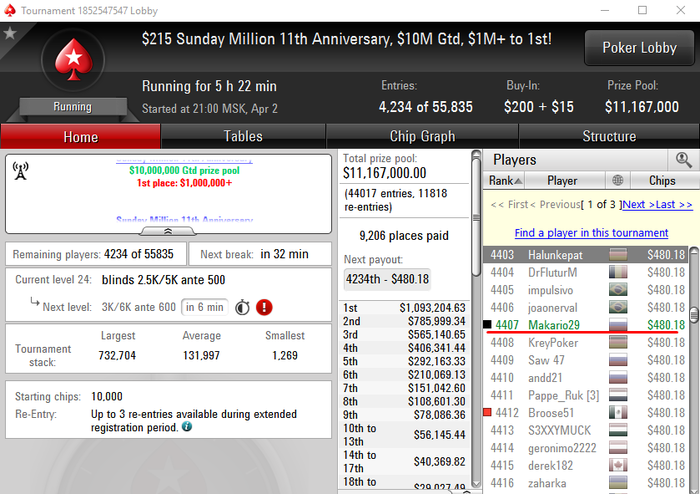
Task: Click S3XXYMUCK's Hungary flag
Action: click(x=618, y=430)
